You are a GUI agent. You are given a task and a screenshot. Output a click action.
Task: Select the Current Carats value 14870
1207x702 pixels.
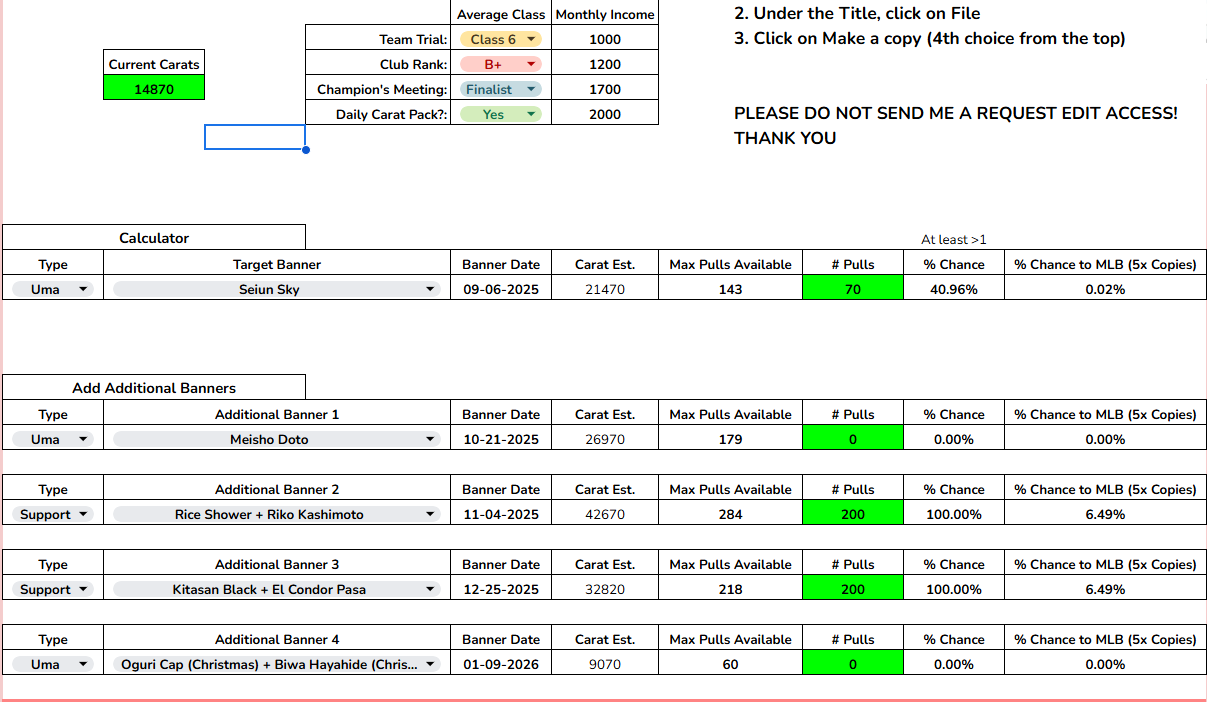[x=154, y=89]
